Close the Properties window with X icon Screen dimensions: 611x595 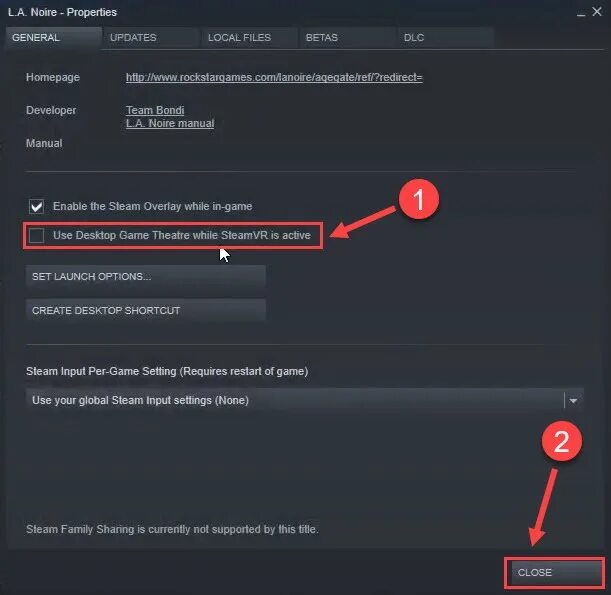coord(597,12)
